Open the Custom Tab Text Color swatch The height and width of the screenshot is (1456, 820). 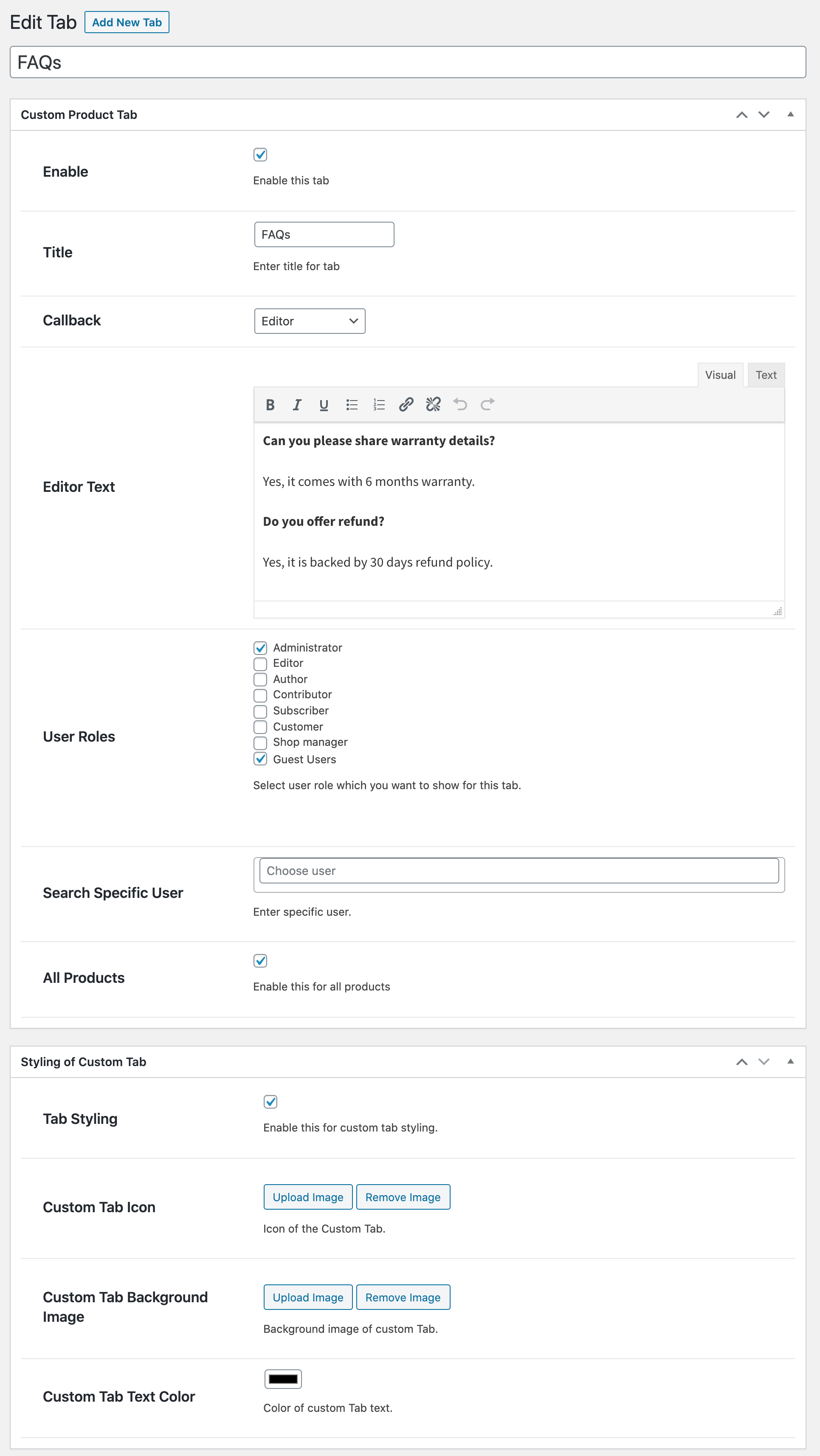(282, 1379)
